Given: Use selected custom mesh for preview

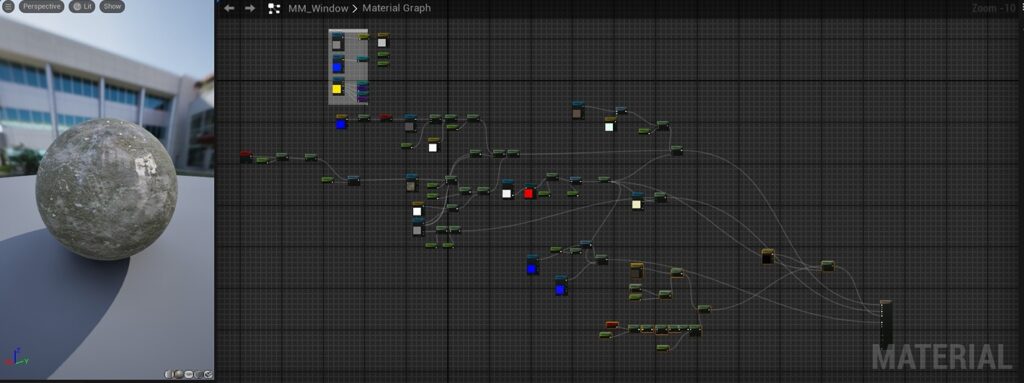Looking at the screenshot, I should 208,375.
